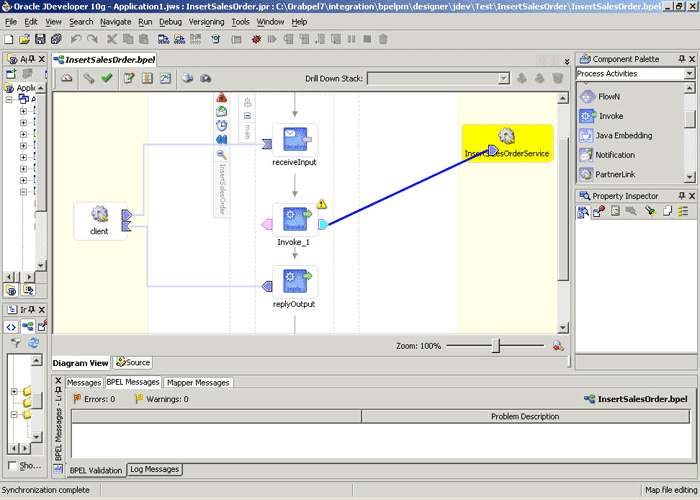700x500 pixels.
Task: Click the receiveInput activity icon
Action: tap(295, 139)
